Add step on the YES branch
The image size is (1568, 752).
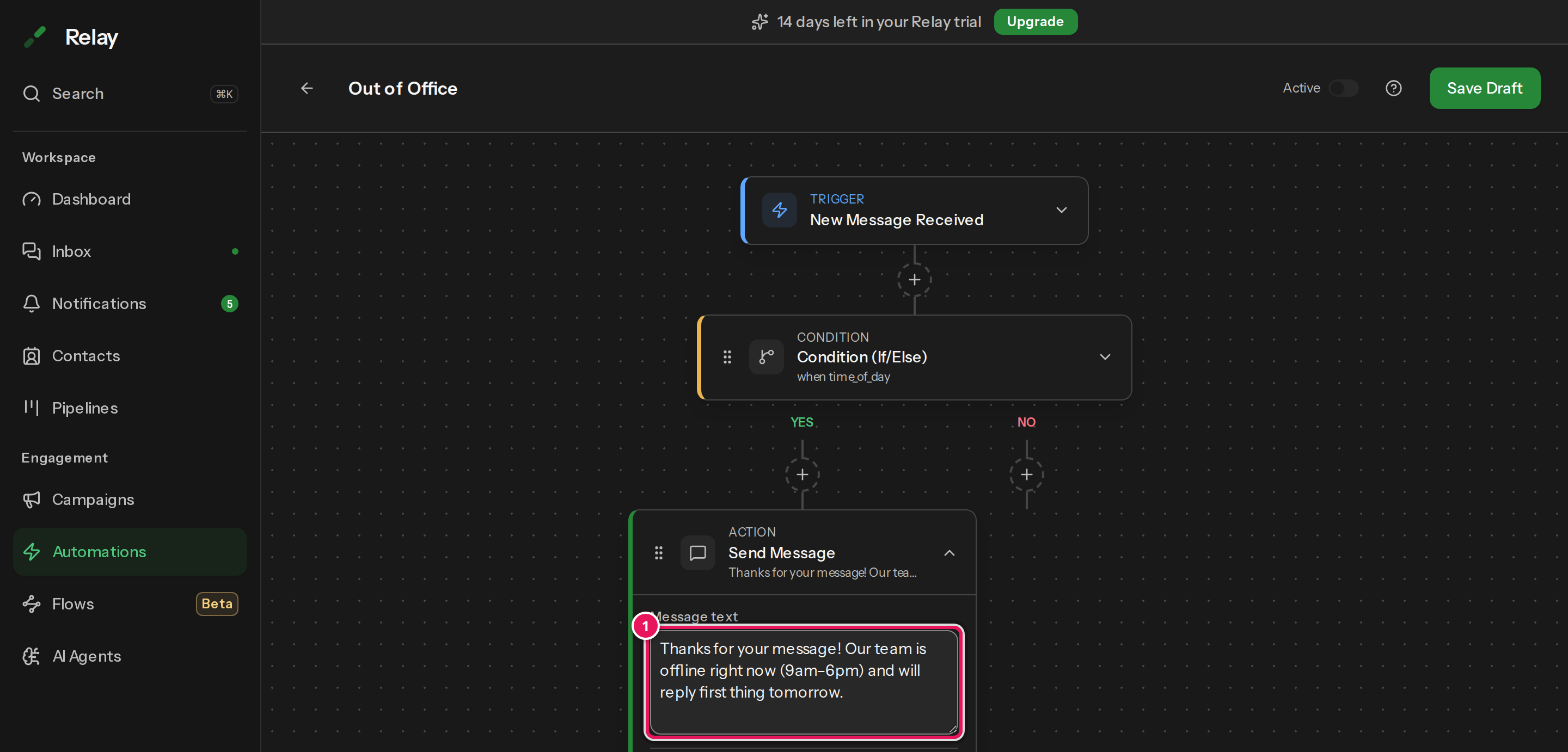coord(803,474)
